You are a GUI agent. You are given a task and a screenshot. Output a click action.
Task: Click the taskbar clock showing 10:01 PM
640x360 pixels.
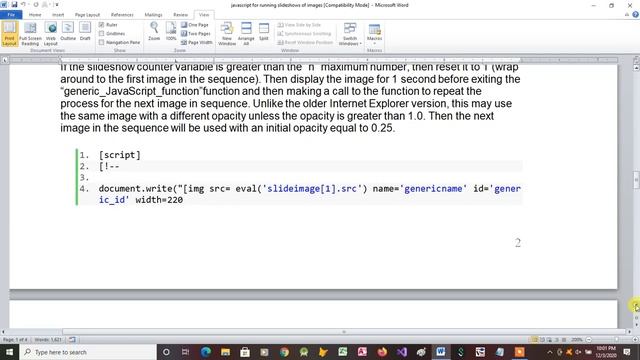coord(606,352)
